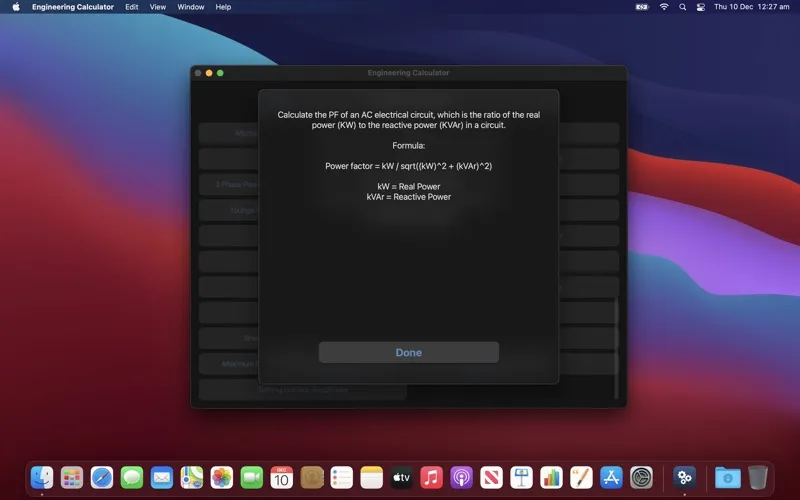Open the Edit menu

[132, 7]
